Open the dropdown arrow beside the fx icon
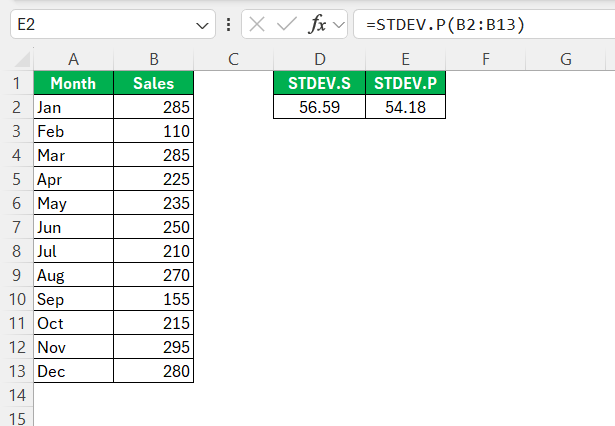The width and height of the screenshot is (615, 426). (x=338, y=25)
